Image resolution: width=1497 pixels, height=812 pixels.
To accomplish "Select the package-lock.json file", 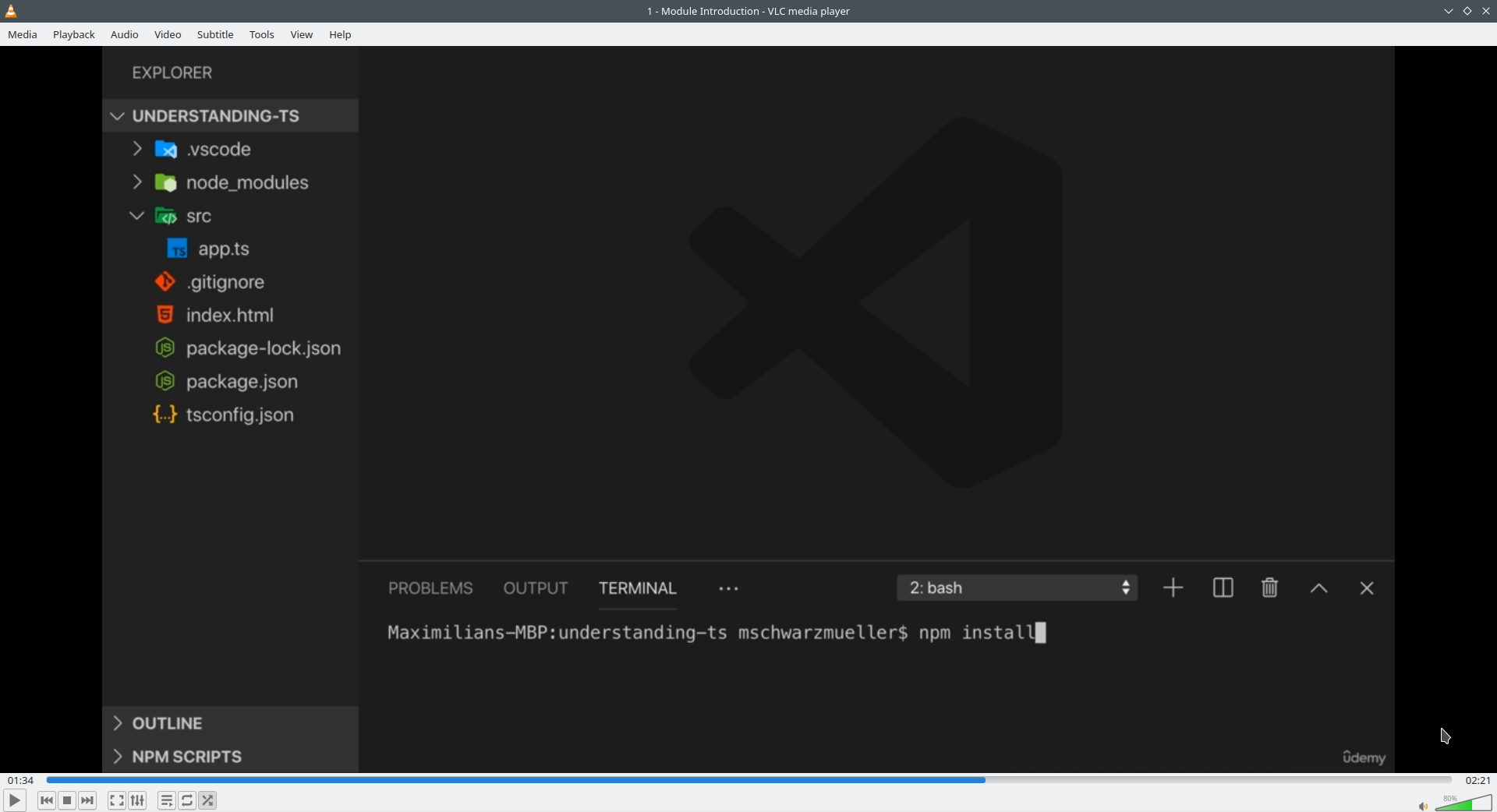I will (x=264, y=348).
